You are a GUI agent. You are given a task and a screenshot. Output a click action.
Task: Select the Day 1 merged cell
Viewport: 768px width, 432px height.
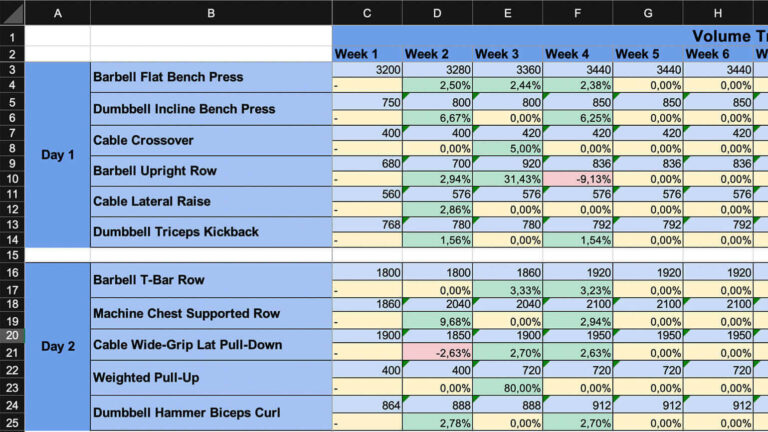(57, 155)
